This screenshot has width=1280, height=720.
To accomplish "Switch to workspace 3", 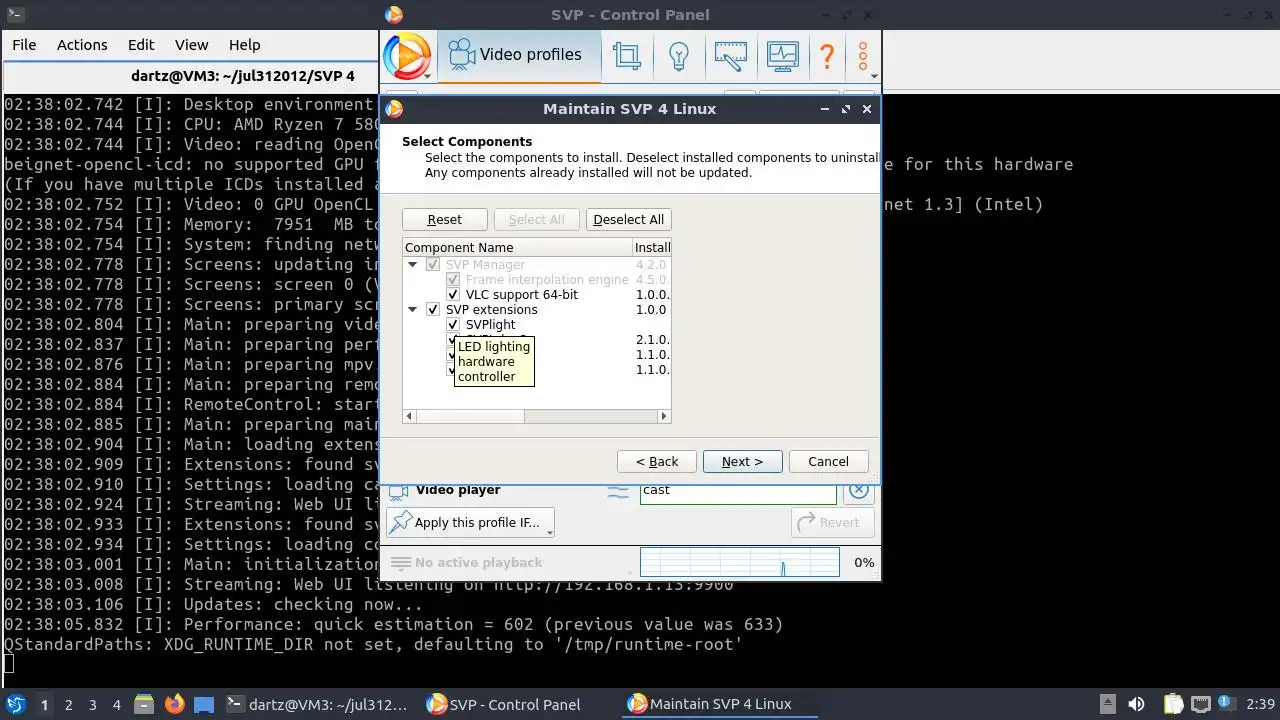I will point(92,705).
